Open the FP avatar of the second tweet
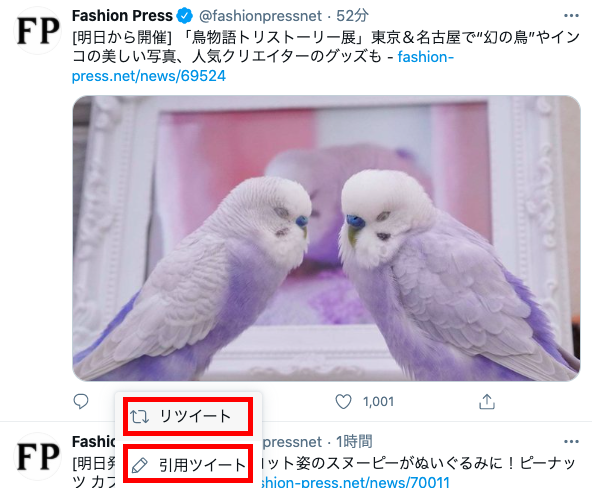 38,456
